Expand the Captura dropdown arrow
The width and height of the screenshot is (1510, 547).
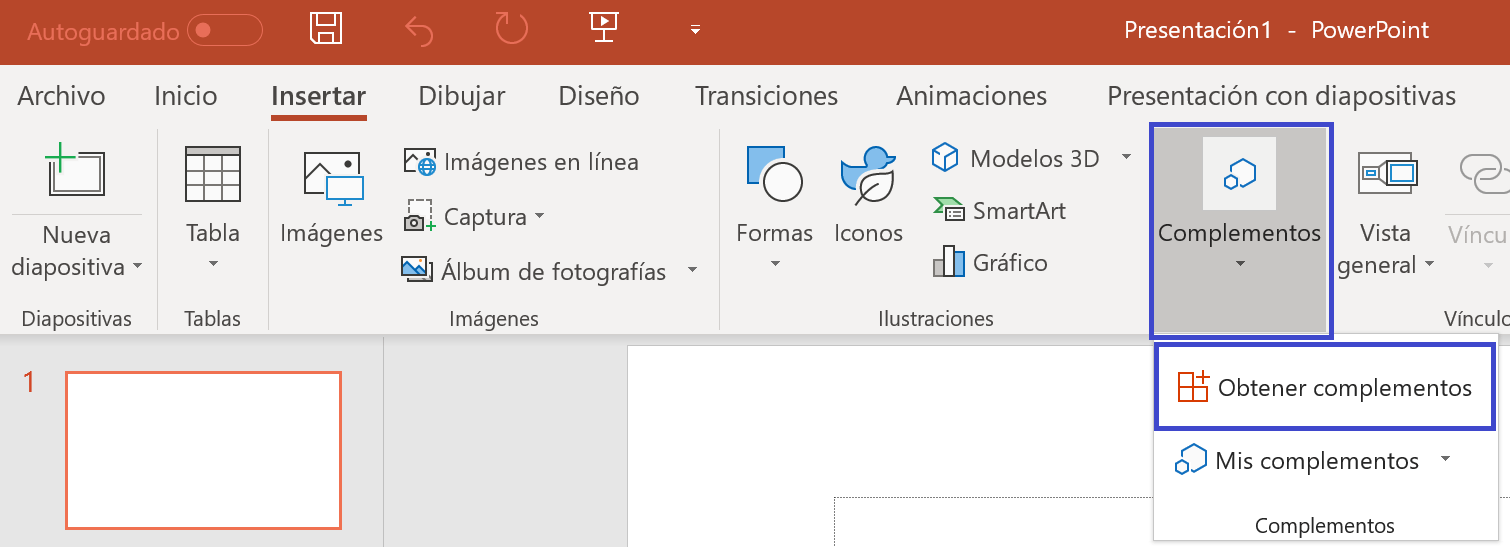540,217
